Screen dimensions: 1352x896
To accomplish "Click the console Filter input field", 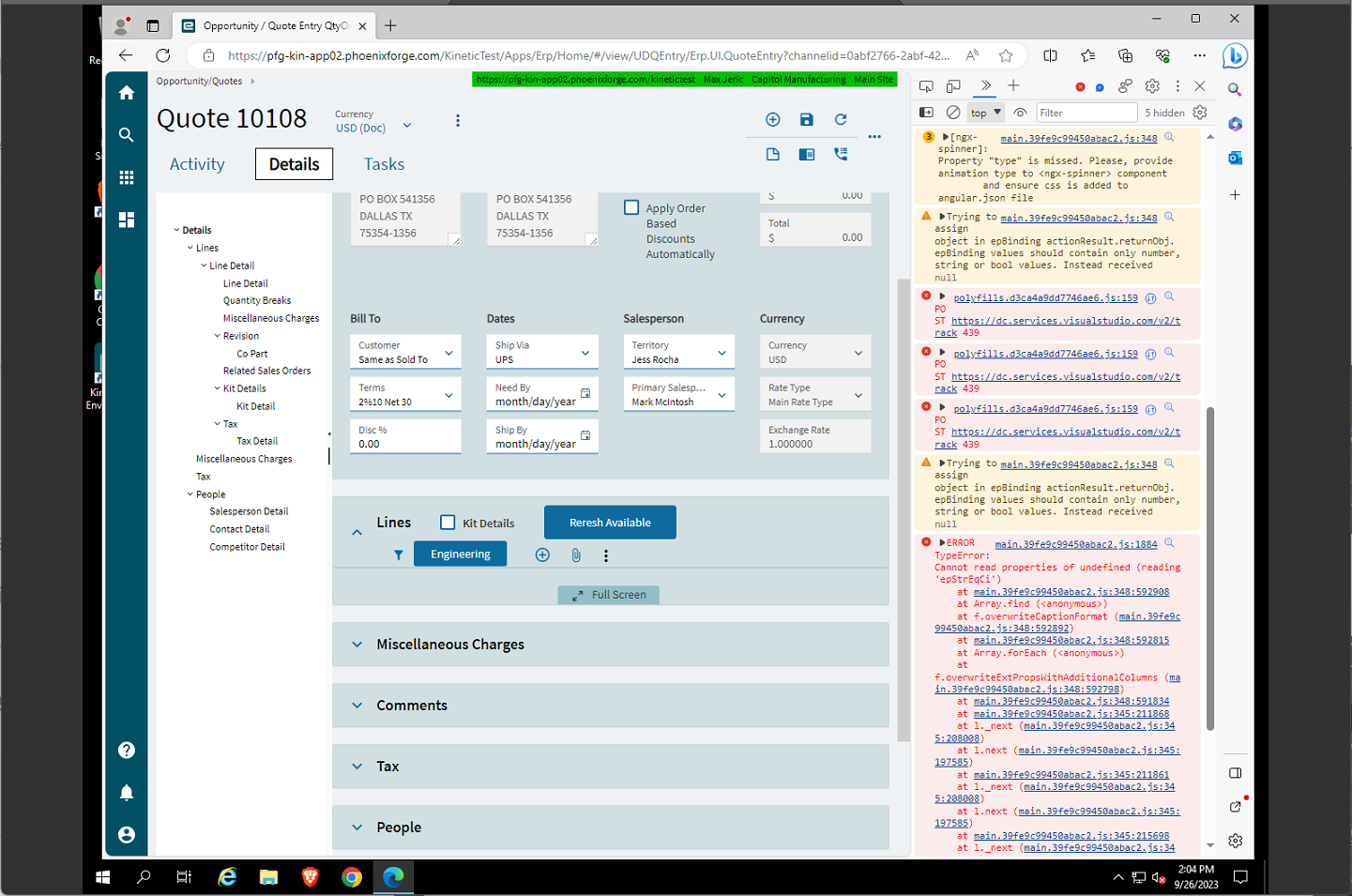I will click(1086, 113).
